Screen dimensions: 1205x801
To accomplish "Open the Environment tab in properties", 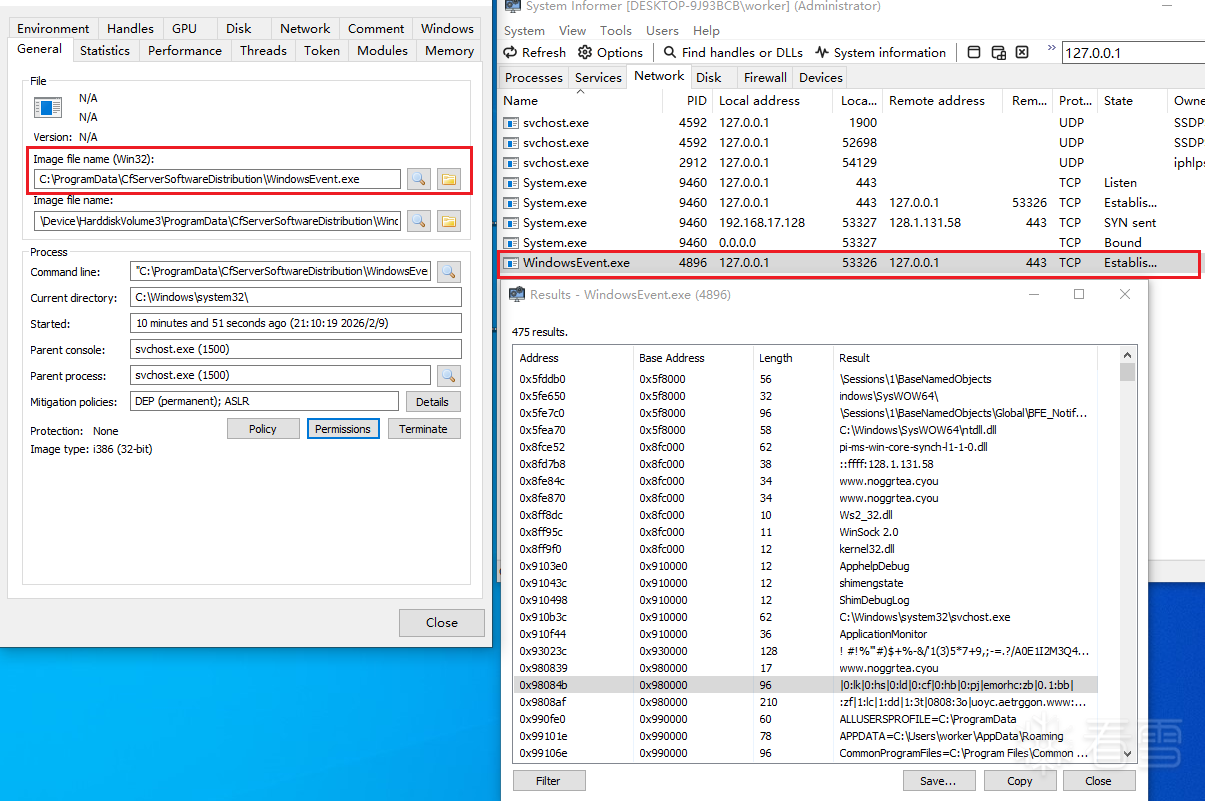I will (53, 28).
